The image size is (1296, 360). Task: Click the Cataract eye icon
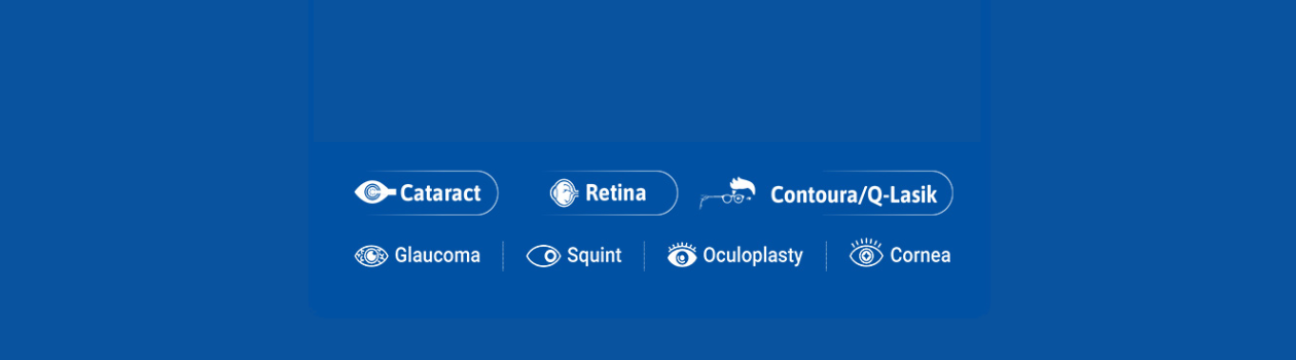click(375, 193)
